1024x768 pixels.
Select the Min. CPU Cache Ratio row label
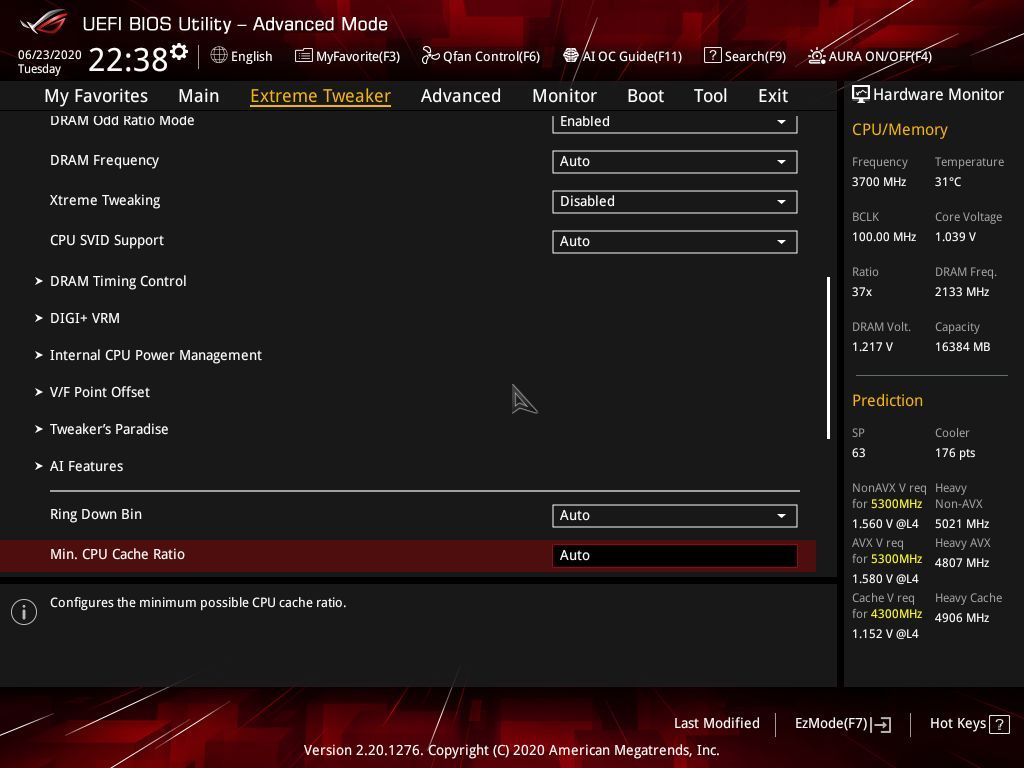tap(118, 554)
